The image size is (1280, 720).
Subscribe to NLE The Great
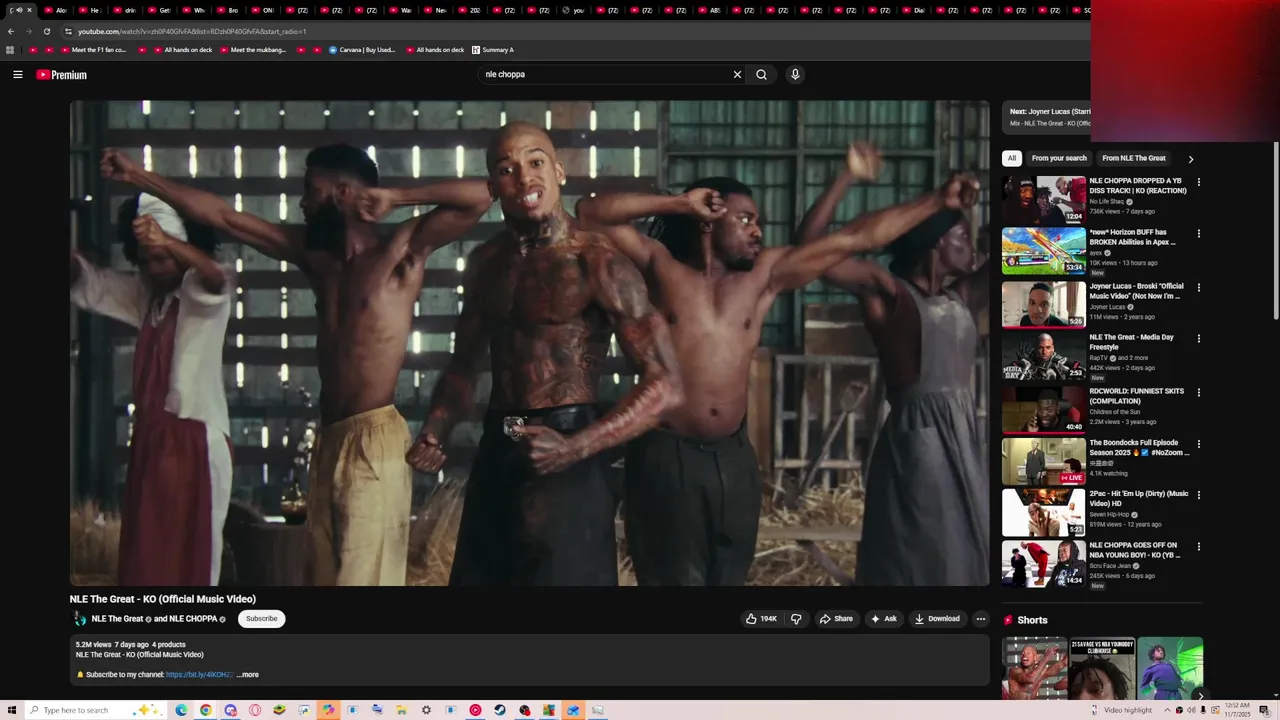(262, 619)
